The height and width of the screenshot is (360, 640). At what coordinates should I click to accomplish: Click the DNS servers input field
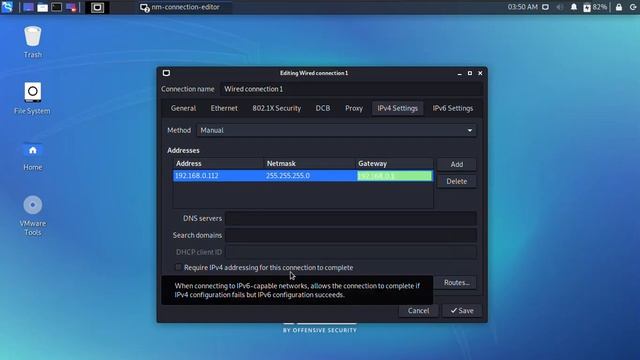coord(351,218)
